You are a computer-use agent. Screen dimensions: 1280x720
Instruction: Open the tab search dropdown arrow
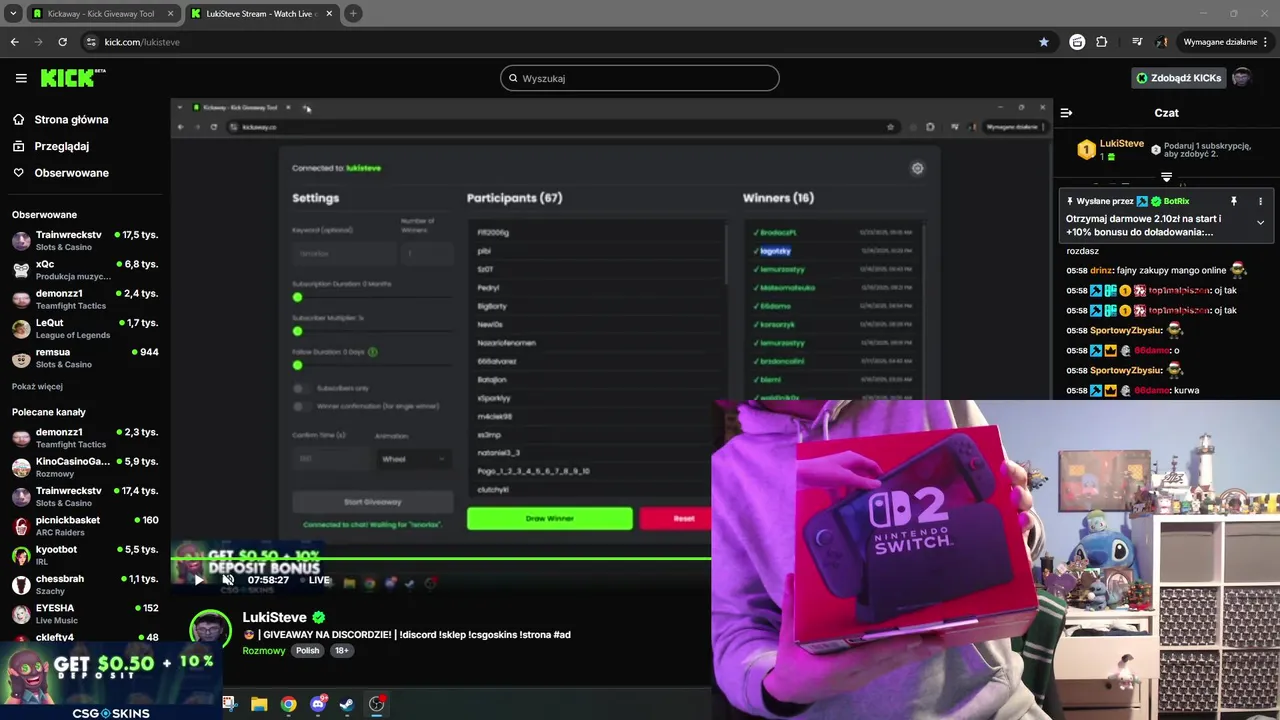(12, 14)
